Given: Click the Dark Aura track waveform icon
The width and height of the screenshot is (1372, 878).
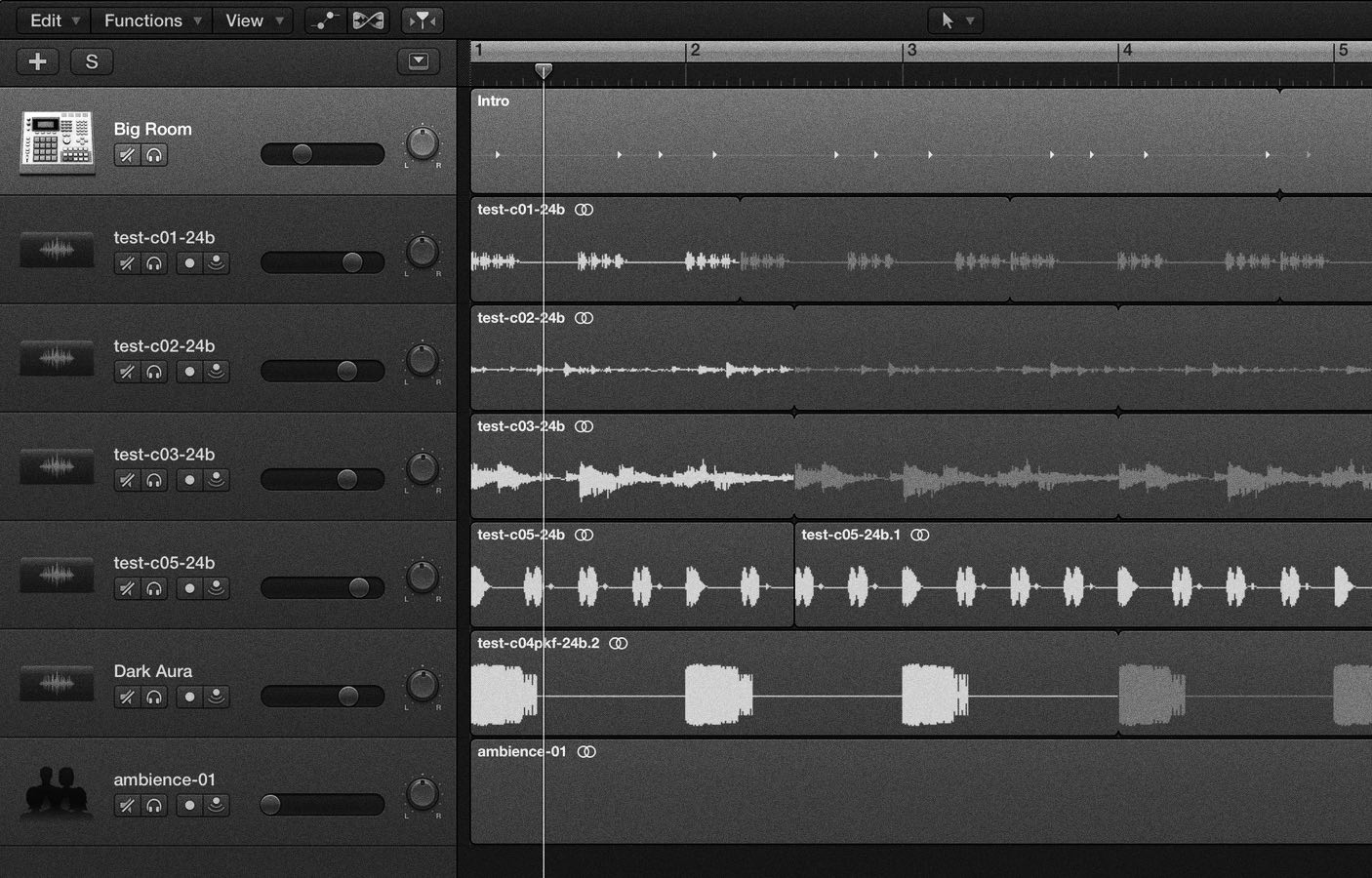Looking at the screenshot, I should tap(58, 683).
